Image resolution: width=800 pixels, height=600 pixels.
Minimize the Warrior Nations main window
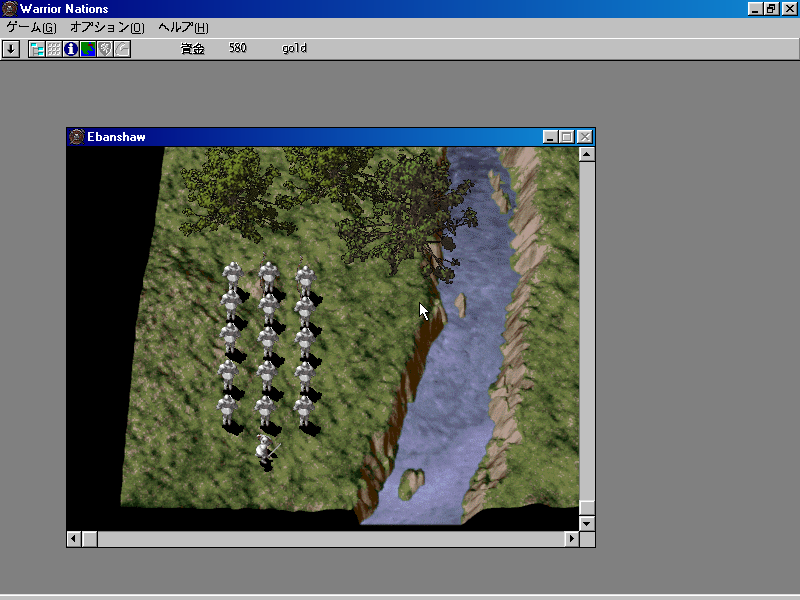[755, 9]
